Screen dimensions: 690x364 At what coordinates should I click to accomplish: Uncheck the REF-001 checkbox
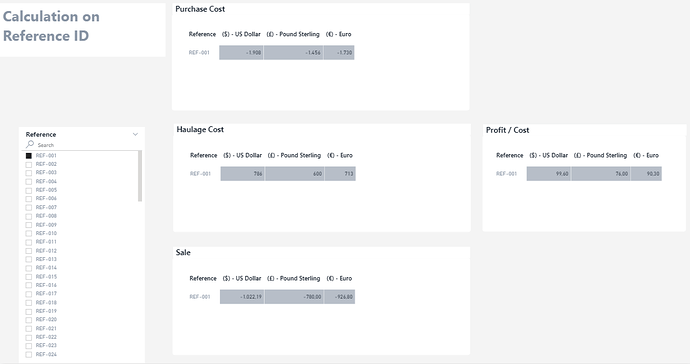[29, 155]
